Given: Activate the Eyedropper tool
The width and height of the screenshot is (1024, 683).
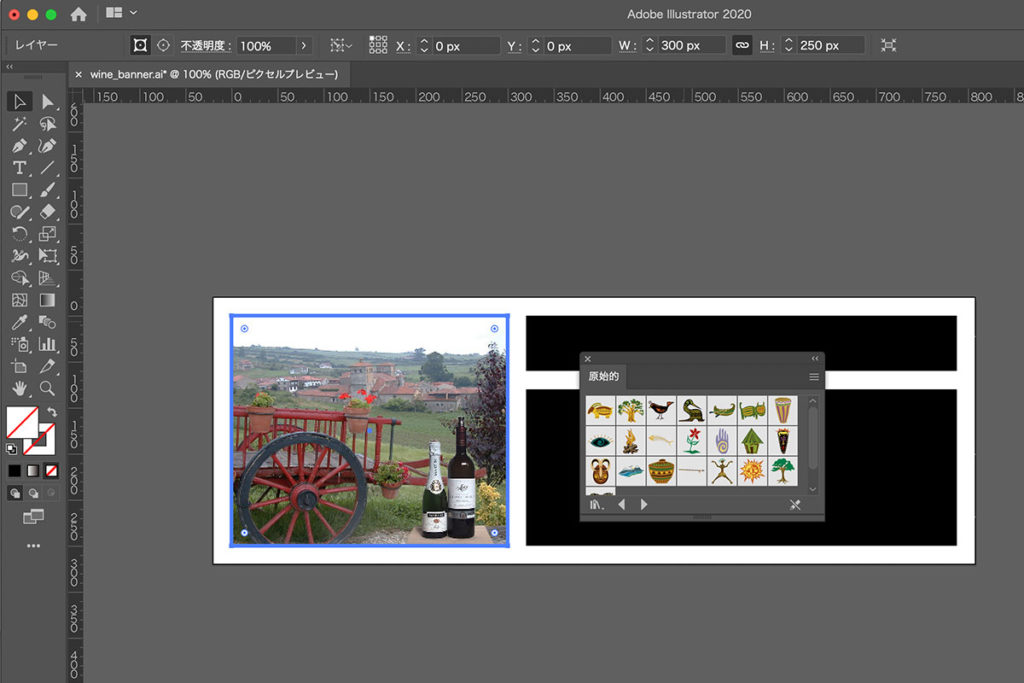Looking at the screenshot, I should tap(19, 322).
